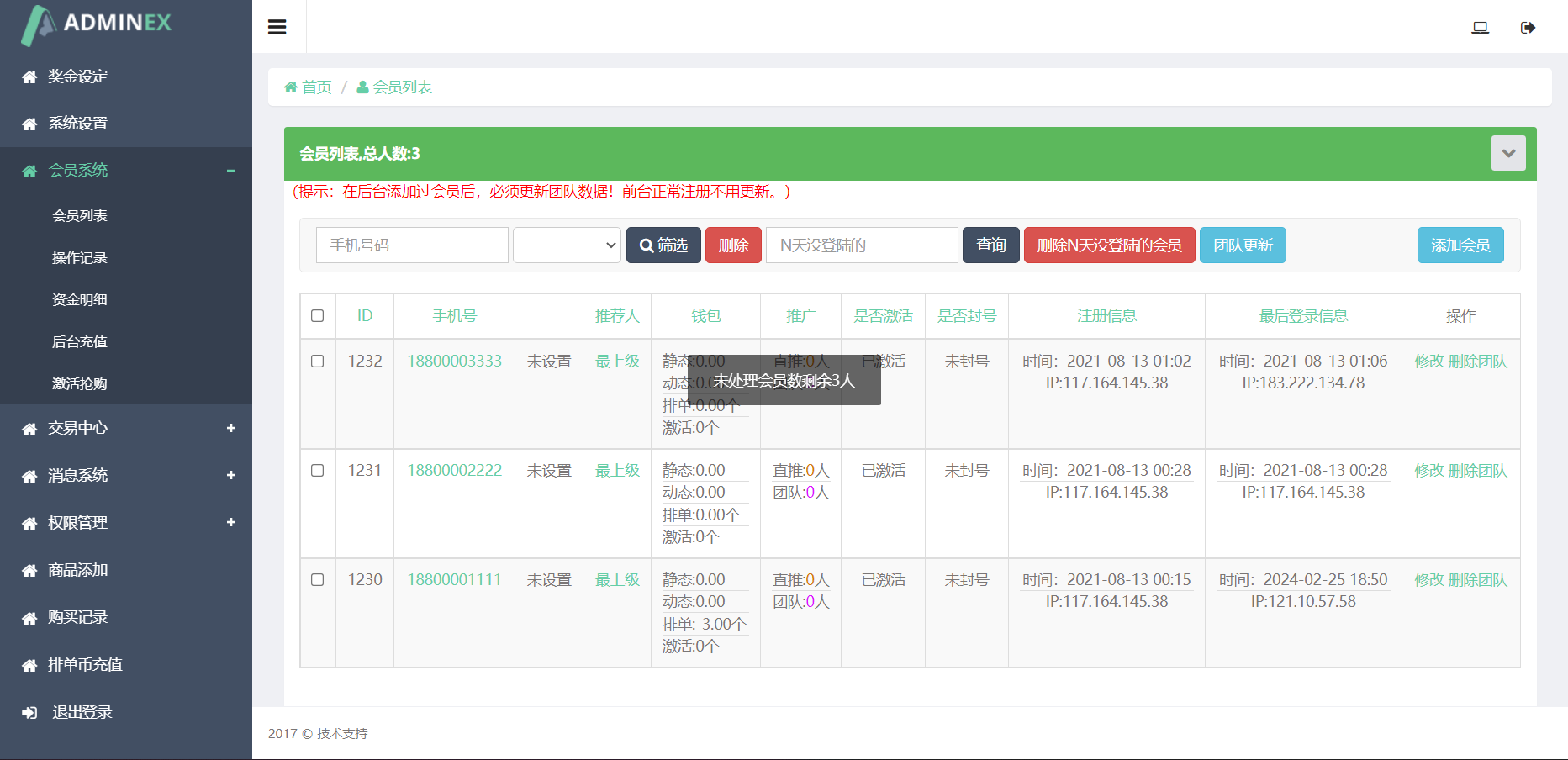This screenshot has height=760, width=1568.
Task: Check the box for member 1232
Action: (317, 362)
